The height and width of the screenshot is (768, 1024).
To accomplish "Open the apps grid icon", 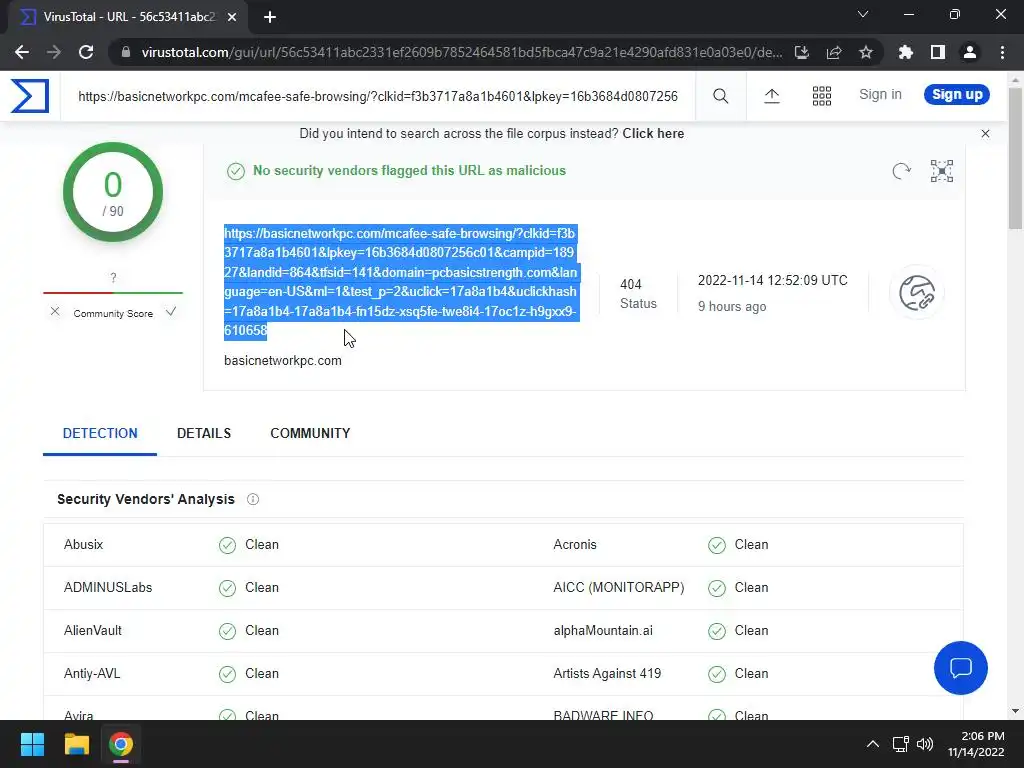I will coord(822,96).
